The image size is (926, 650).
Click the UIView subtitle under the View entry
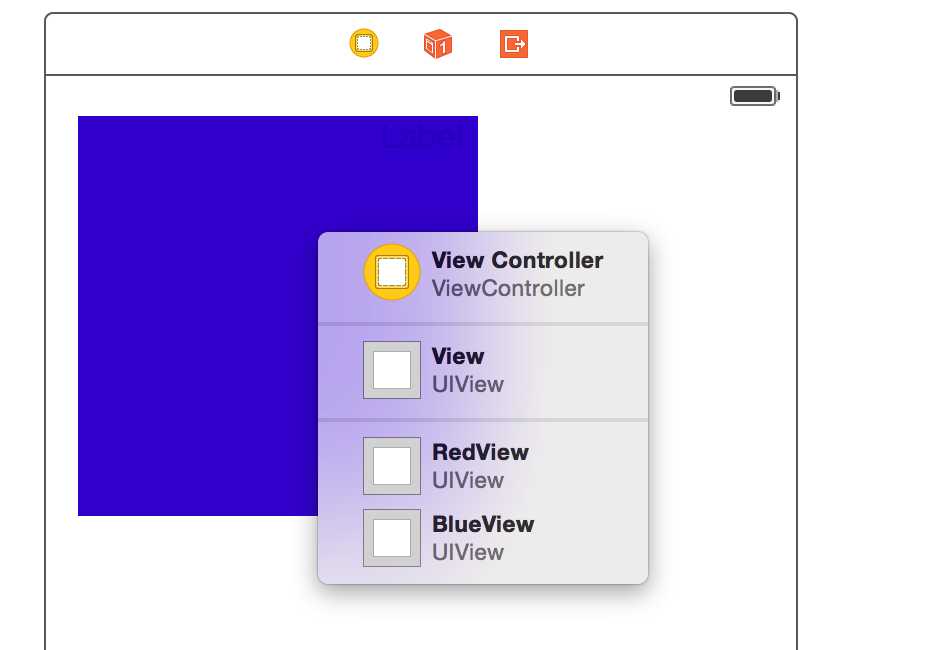468,384
